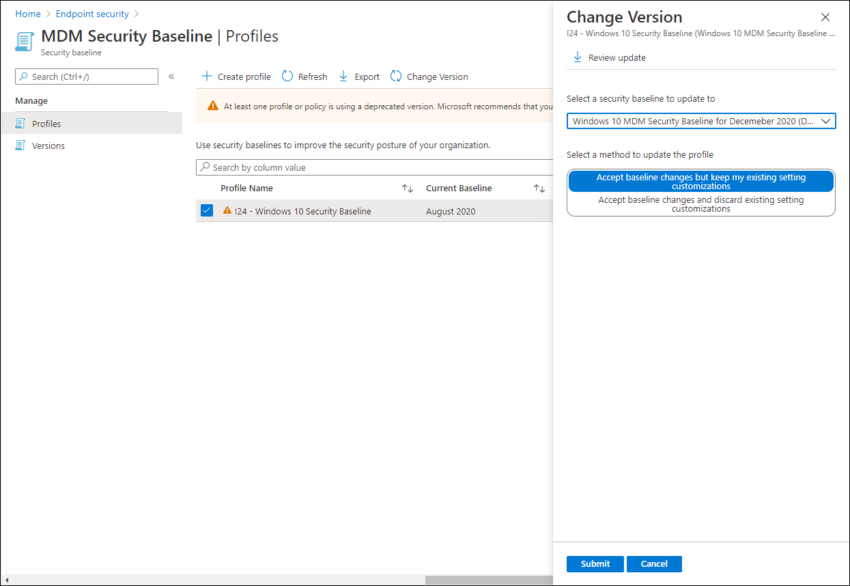Collapse the search sidebar with the double chevron
Image resolution: width=850 pixels, height=586 pixels.
click(171, 76)
